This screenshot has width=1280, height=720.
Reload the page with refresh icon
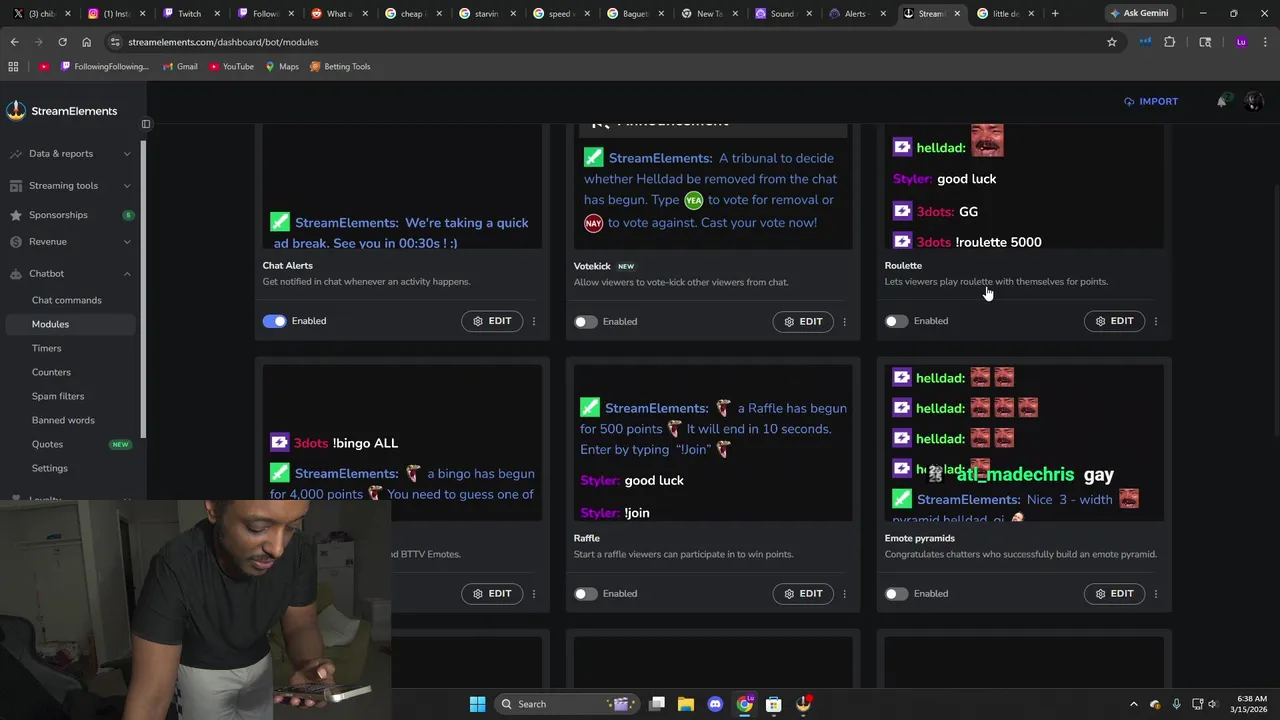(62, 42)
